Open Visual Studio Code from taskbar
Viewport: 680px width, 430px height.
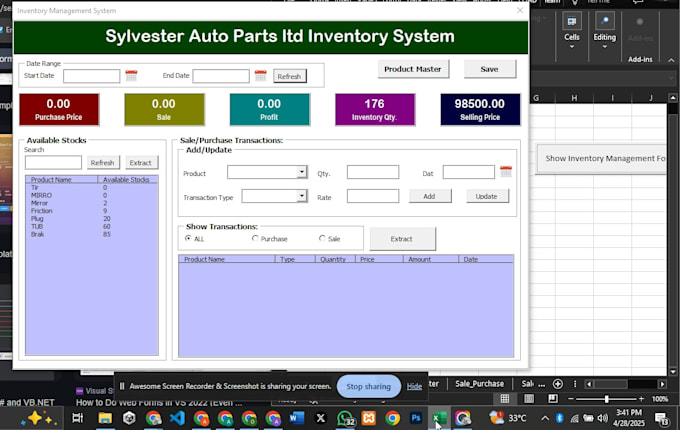(x=177, y=418)
